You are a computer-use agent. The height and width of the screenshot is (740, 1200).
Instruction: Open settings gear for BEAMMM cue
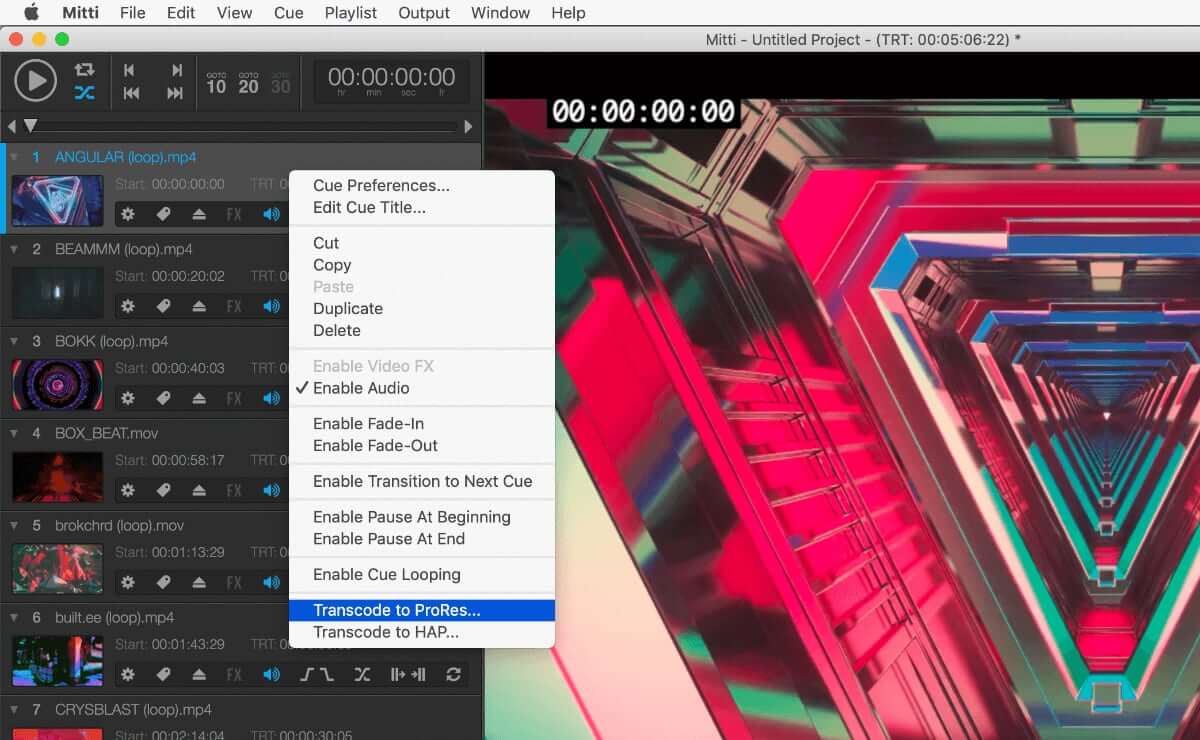pos(127,306)
